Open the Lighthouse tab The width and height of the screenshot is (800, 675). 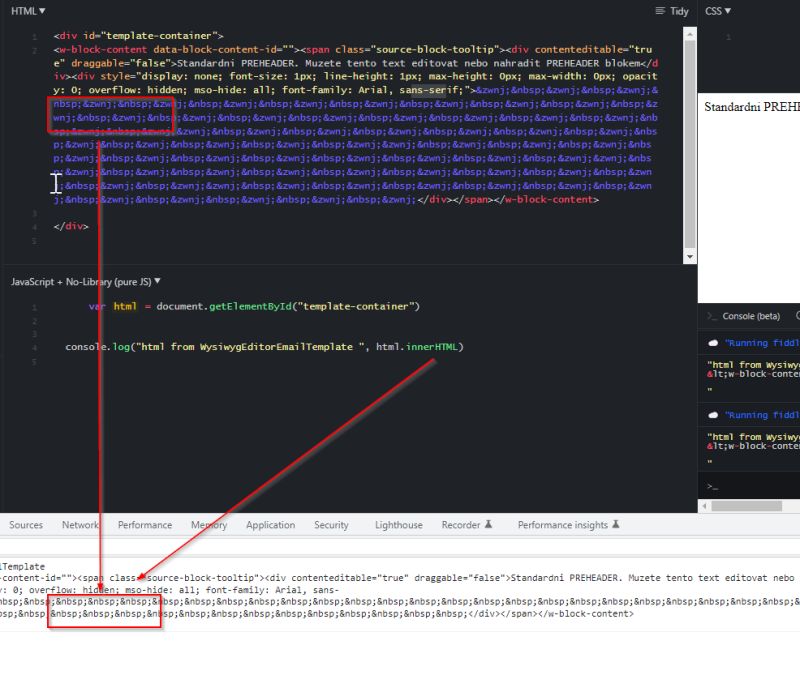click(397, 524)
